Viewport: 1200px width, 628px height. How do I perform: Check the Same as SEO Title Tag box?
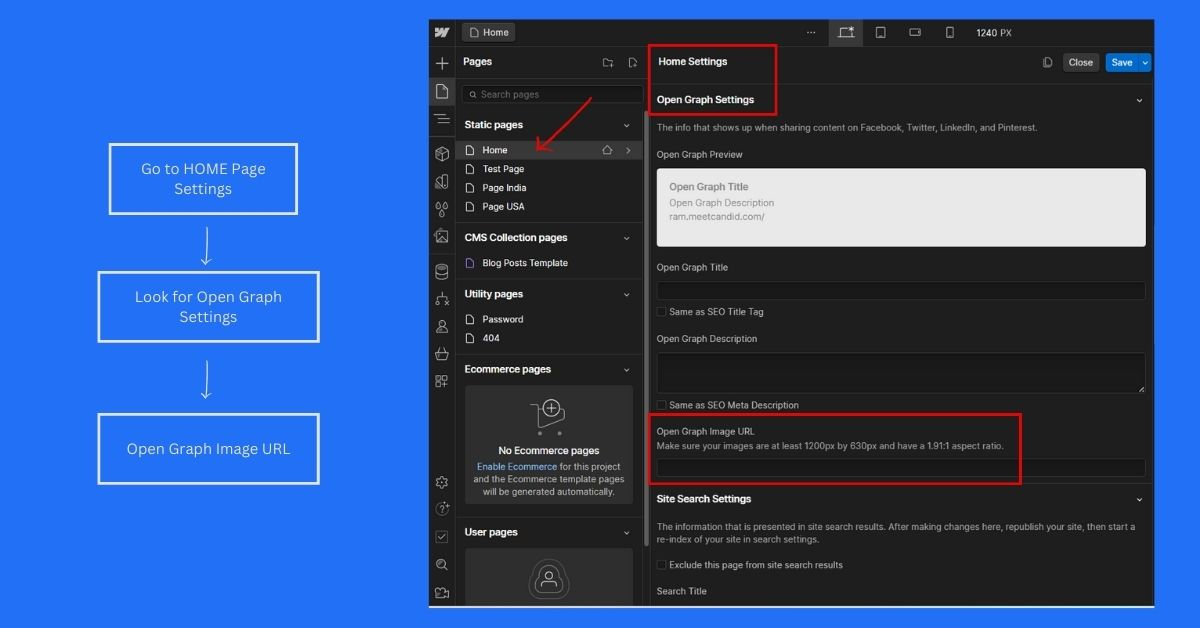tap(661, 312)
